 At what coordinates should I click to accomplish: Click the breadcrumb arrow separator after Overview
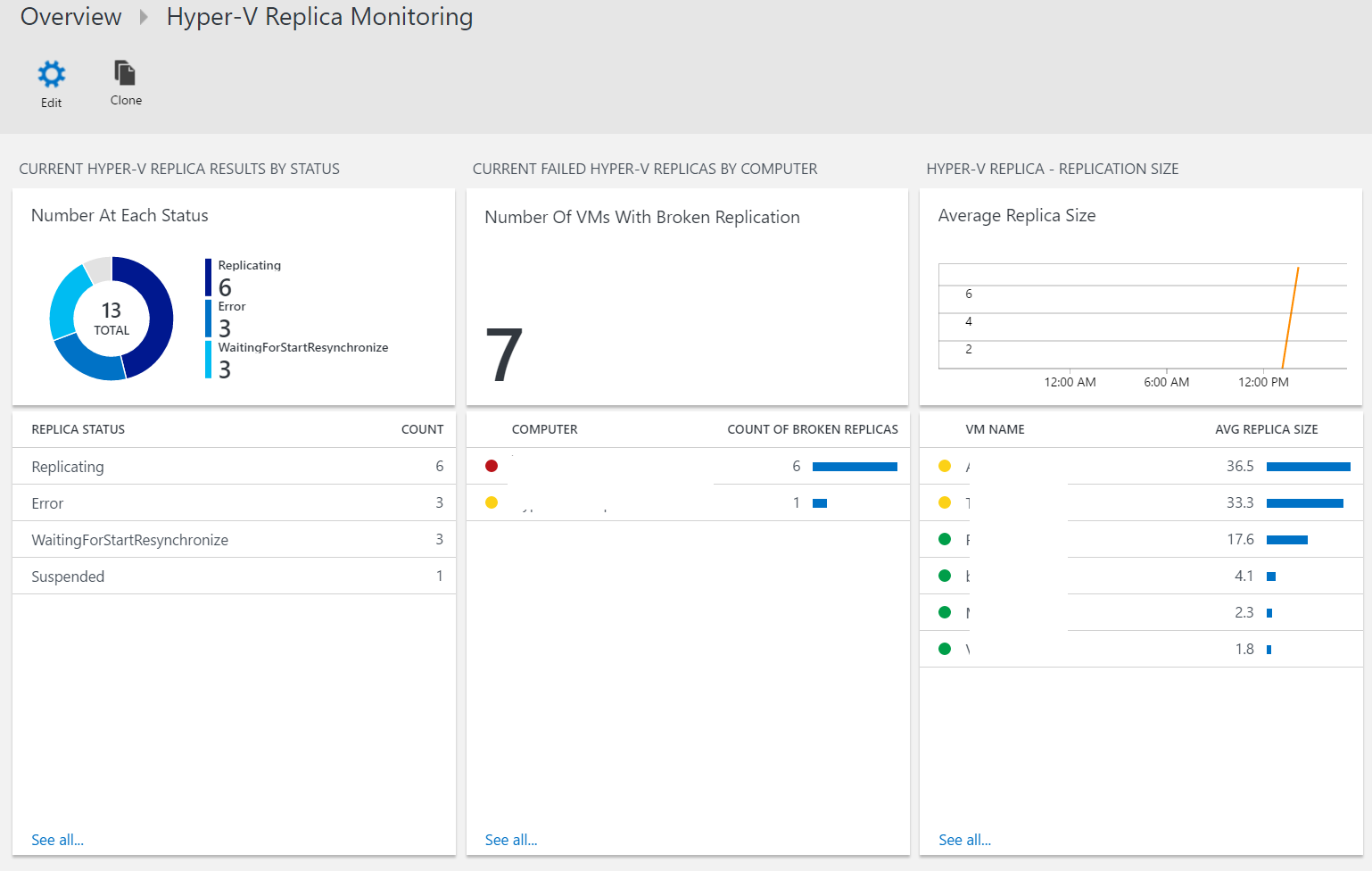[144, 17]
